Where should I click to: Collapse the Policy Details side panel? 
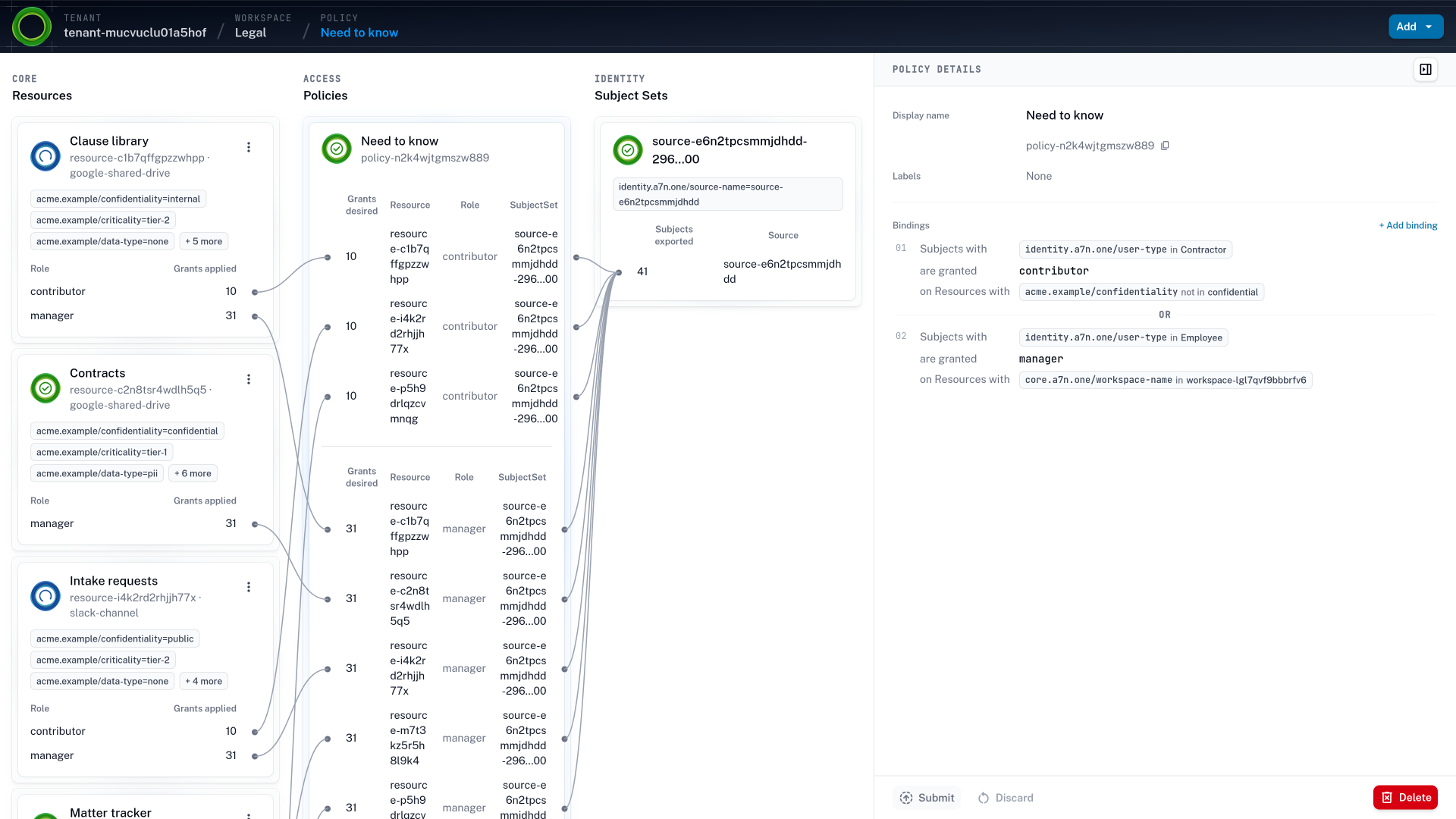[x=1426, y=70]
